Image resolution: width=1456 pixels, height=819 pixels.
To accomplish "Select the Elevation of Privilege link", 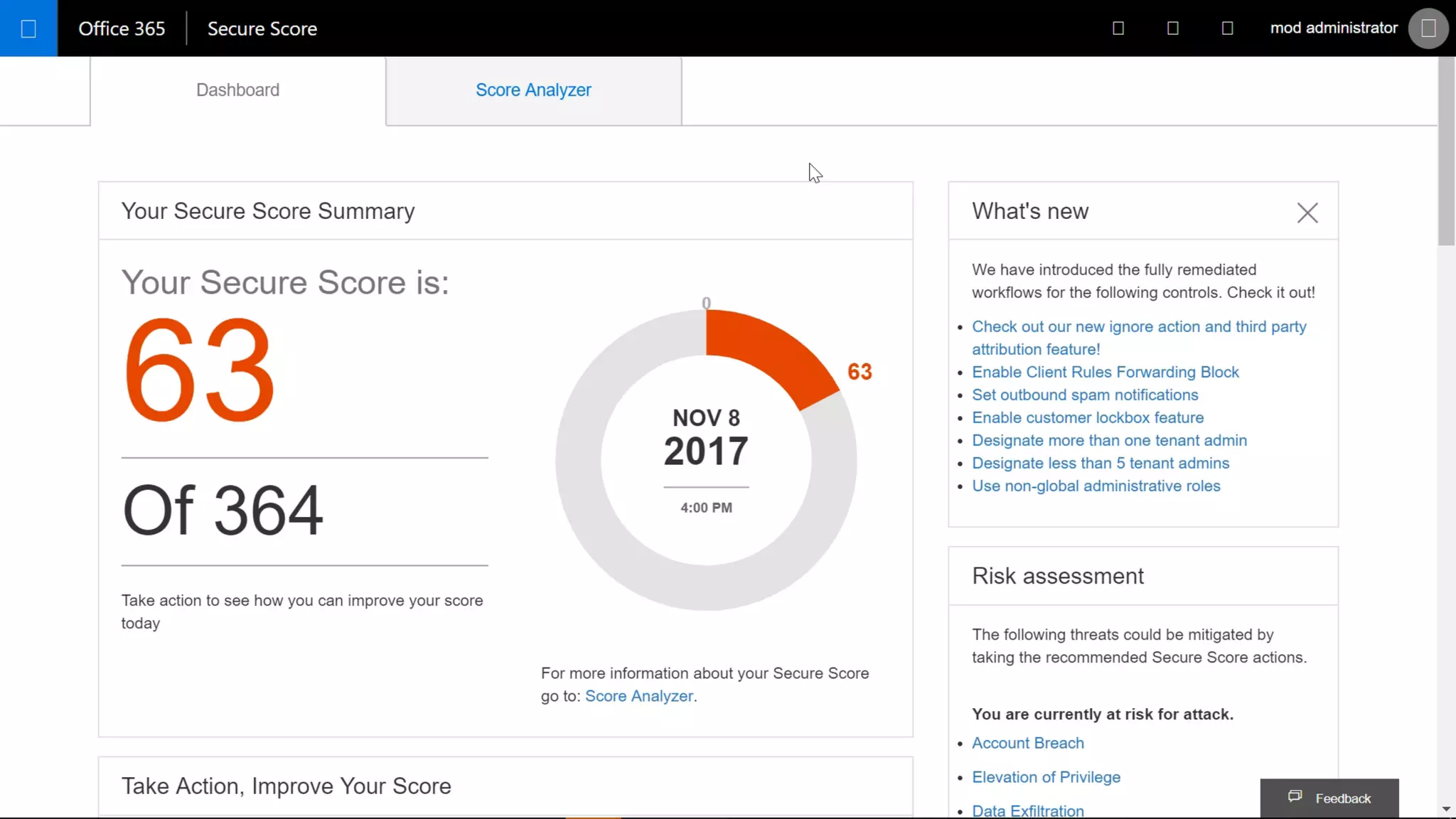I will (1046, 777).
